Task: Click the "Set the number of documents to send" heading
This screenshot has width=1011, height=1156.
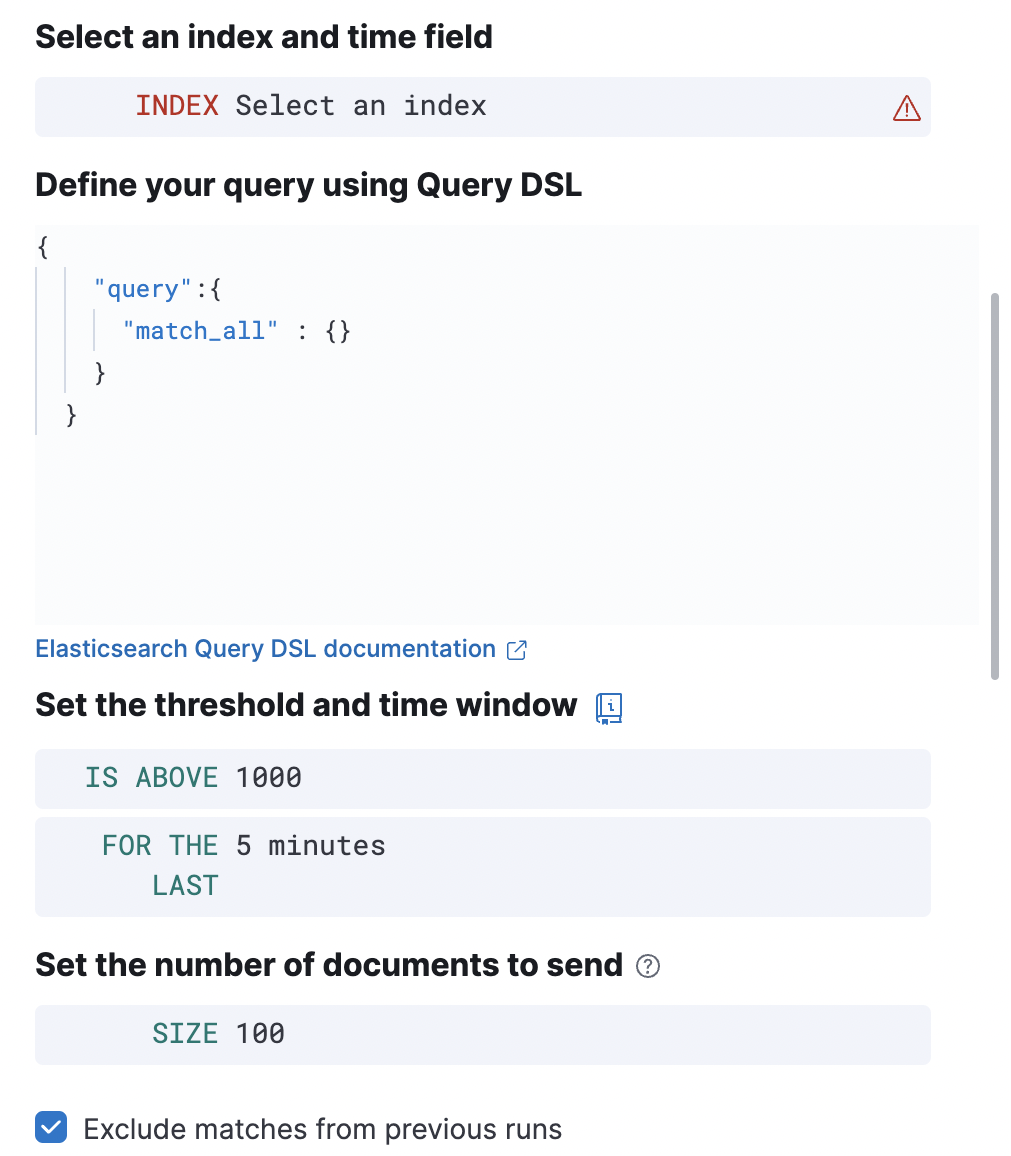Action: (329, 965)
